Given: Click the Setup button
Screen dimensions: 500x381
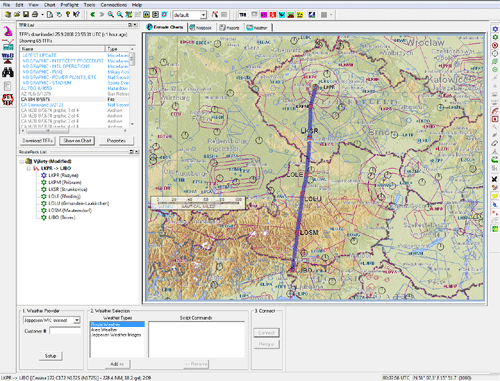Looking at the screenshot, I should 50,356.
